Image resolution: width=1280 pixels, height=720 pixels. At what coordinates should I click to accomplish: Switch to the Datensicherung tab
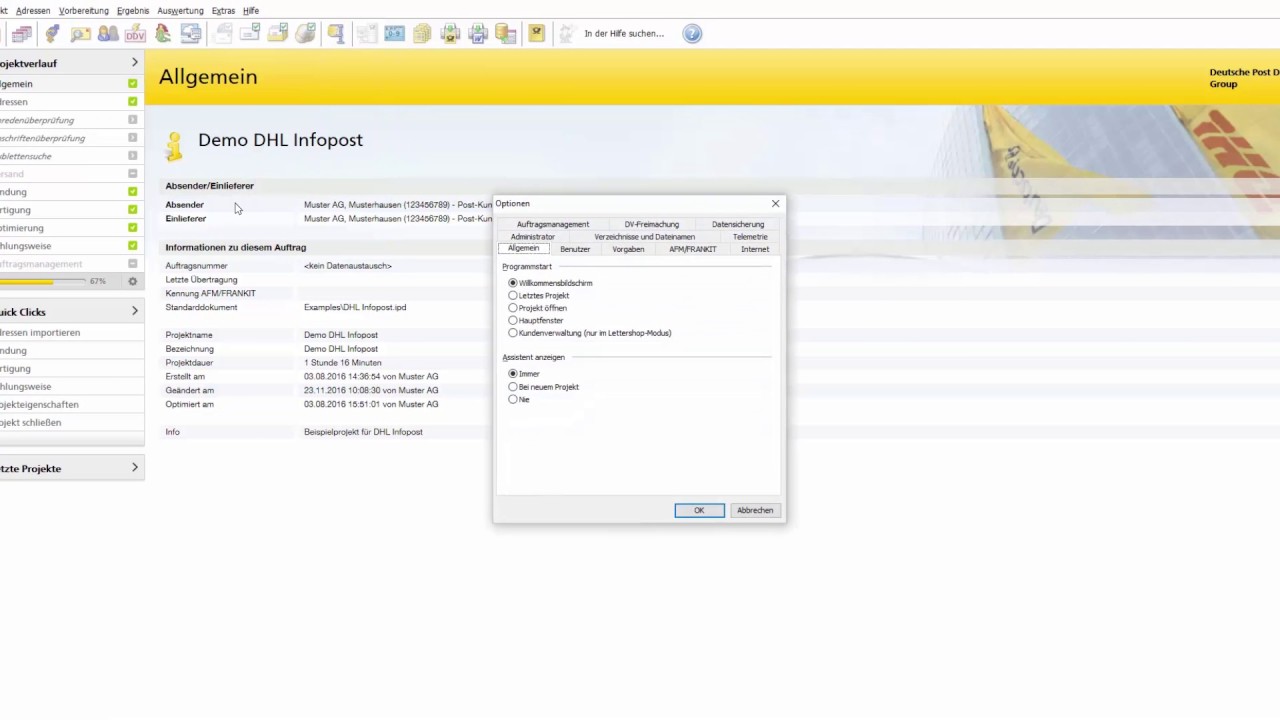coord(738,224)
